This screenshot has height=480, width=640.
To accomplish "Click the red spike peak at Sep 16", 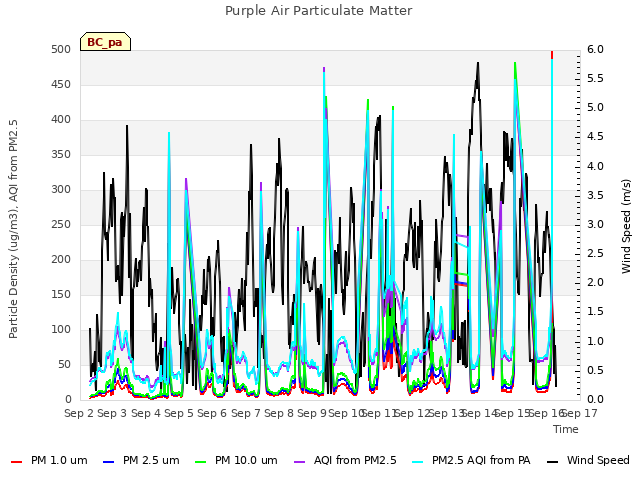I will click(552, 55).
